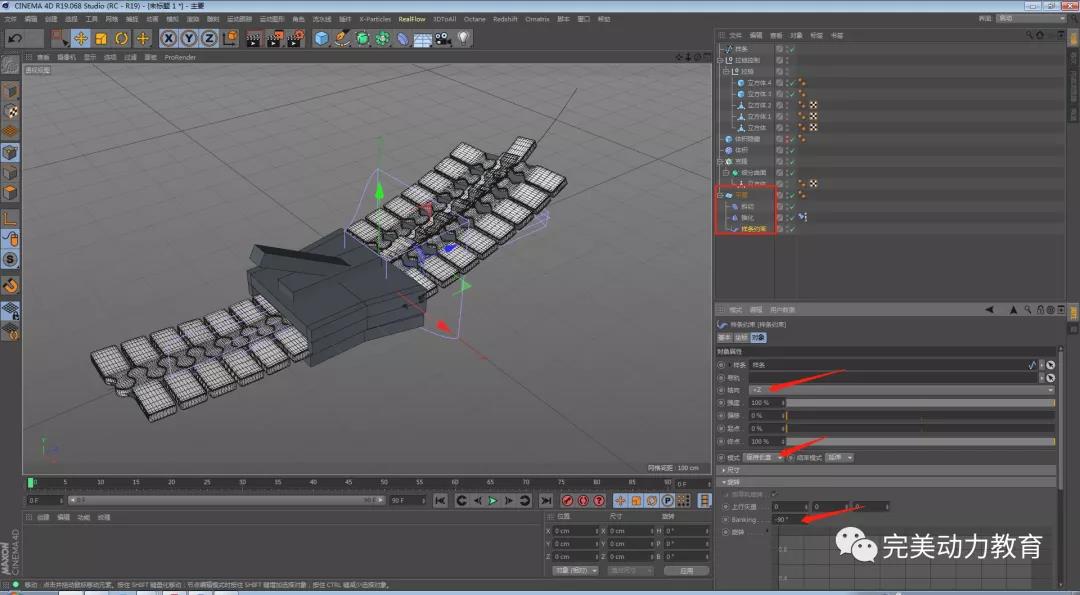Image resolution: width=1080 pixels, height=595 pixels.
Task: Select the Rotate tool in toolbar
Action: (122, 38)
